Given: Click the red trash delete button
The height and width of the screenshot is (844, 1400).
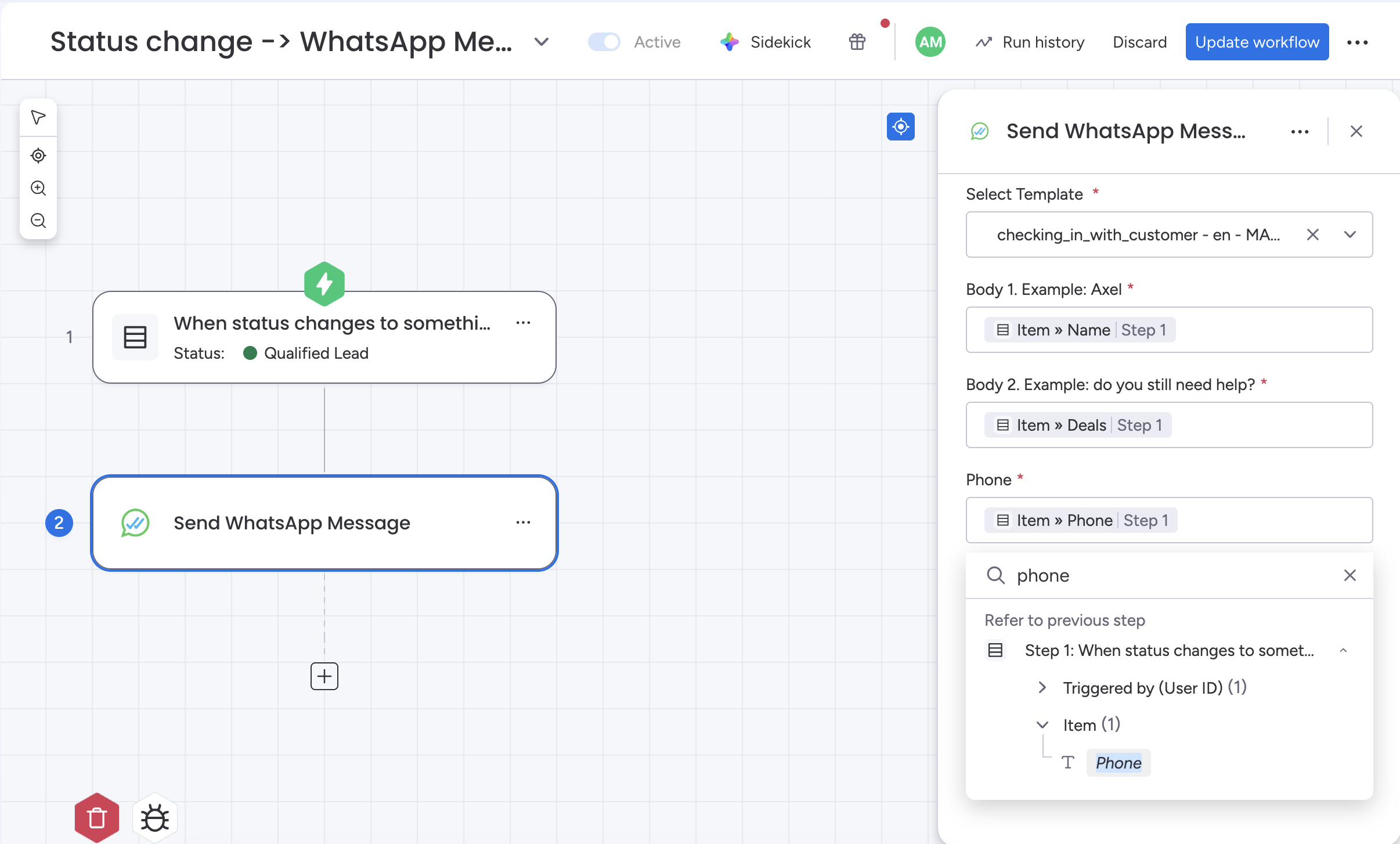Looking at the screenshot, I should coord(97,818).
